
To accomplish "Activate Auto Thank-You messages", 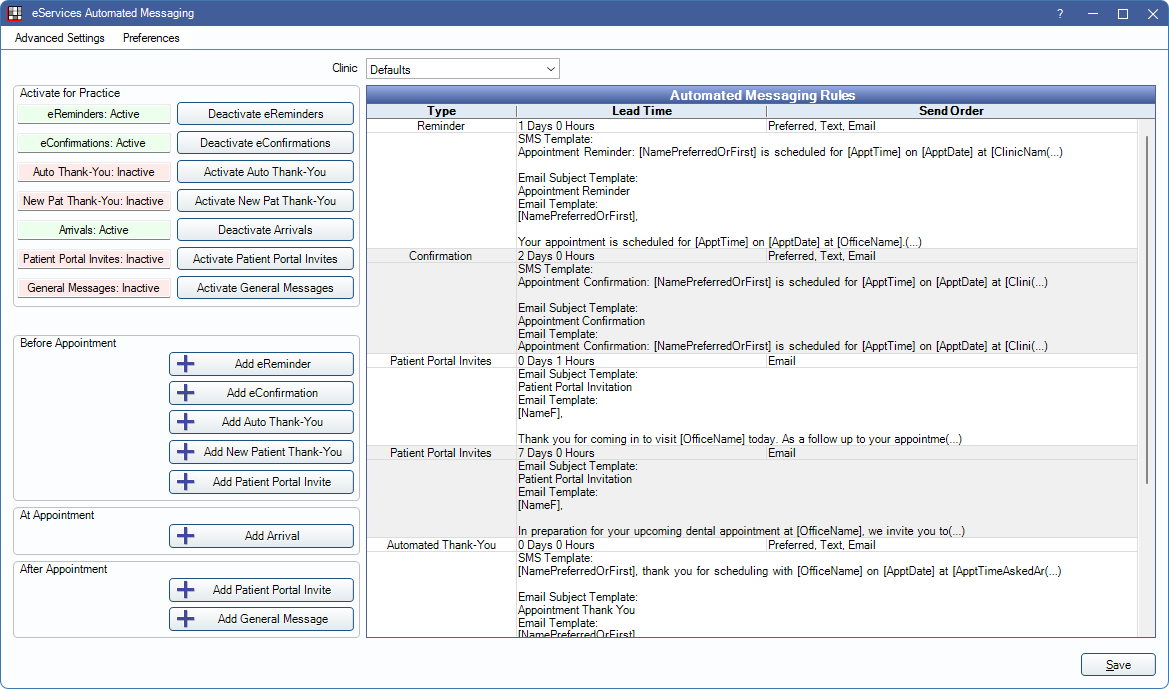I will [x=265, y=172].
